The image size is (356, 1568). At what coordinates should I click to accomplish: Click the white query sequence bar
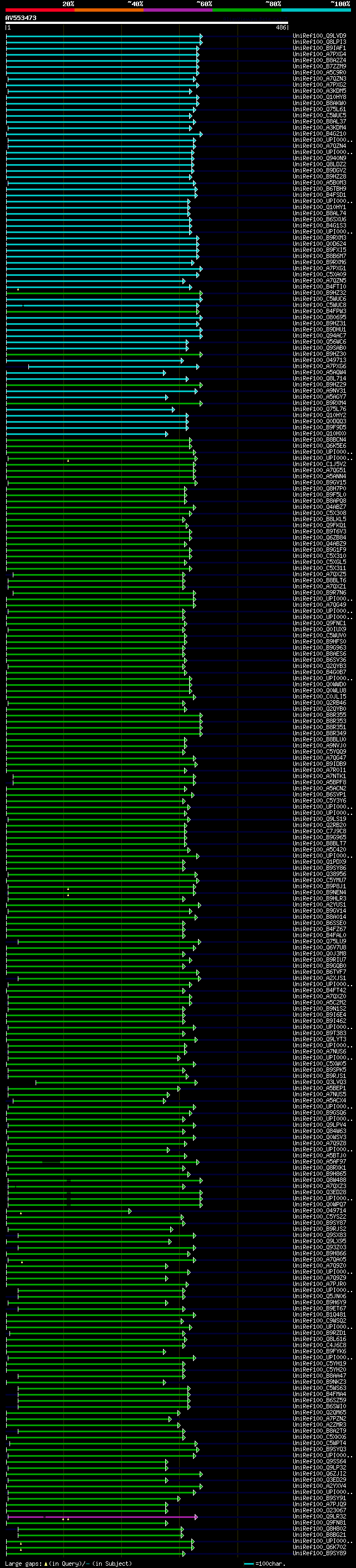(x=147, y=23)
